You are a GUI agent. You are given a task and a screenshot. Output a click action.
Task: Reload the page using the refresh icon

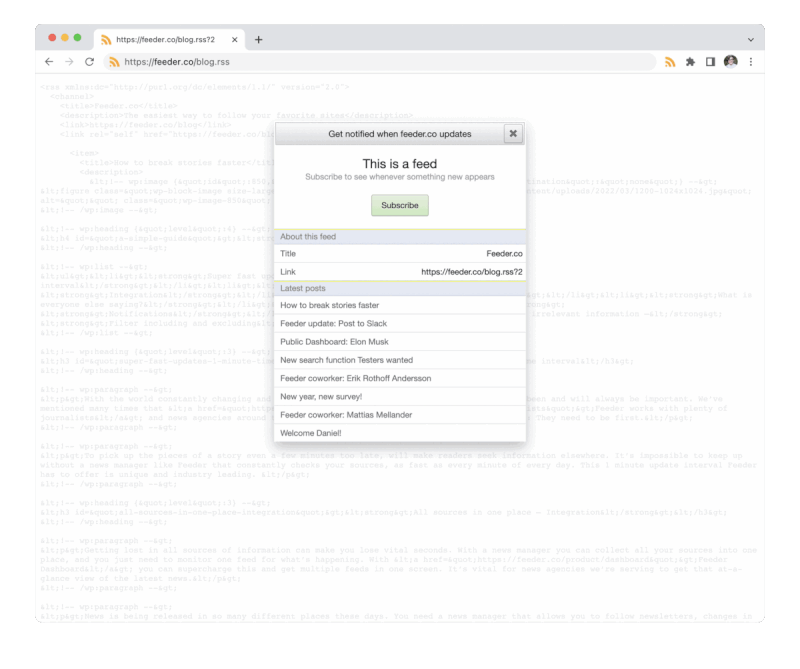(x=89, y=61)
